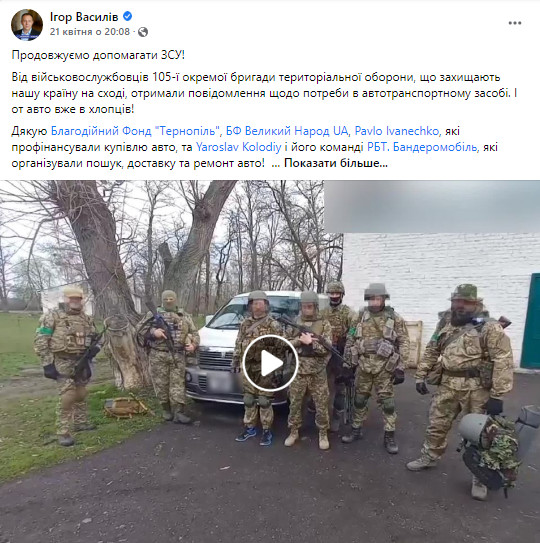540x543 pixels.
Task: Open the Ігор Василів profile name link
Action: click(84, 16)
